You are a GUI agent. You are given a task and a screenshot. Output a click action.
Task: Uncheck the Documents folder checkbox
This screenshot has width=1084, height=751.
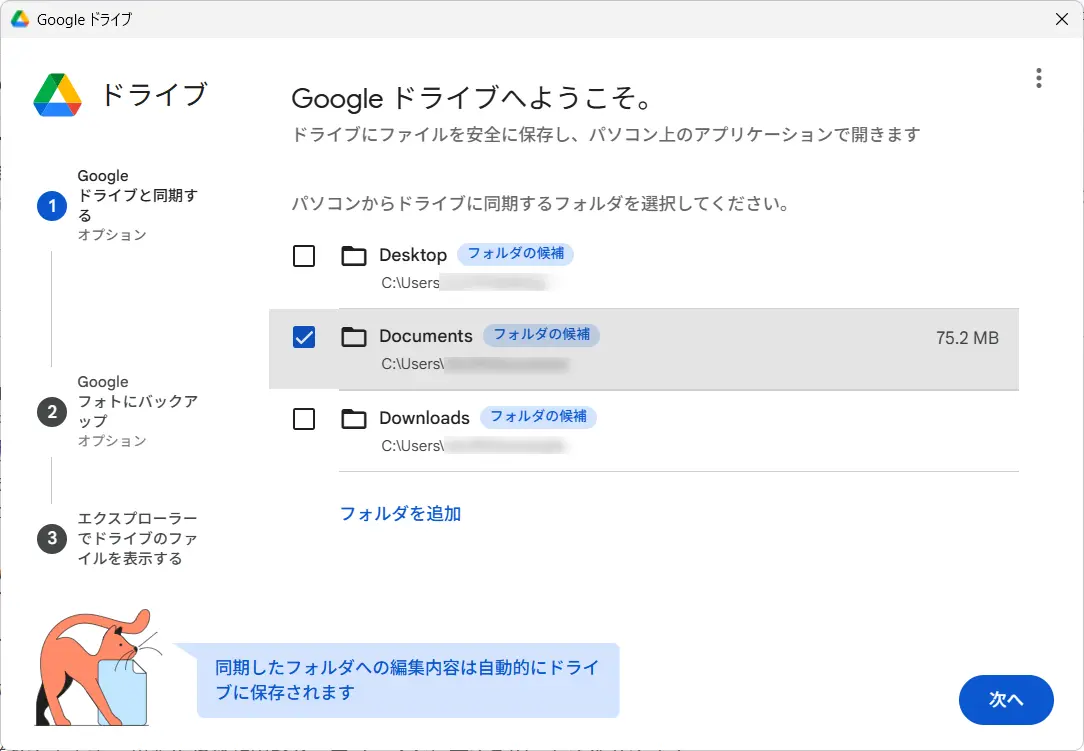click(304, 337)
